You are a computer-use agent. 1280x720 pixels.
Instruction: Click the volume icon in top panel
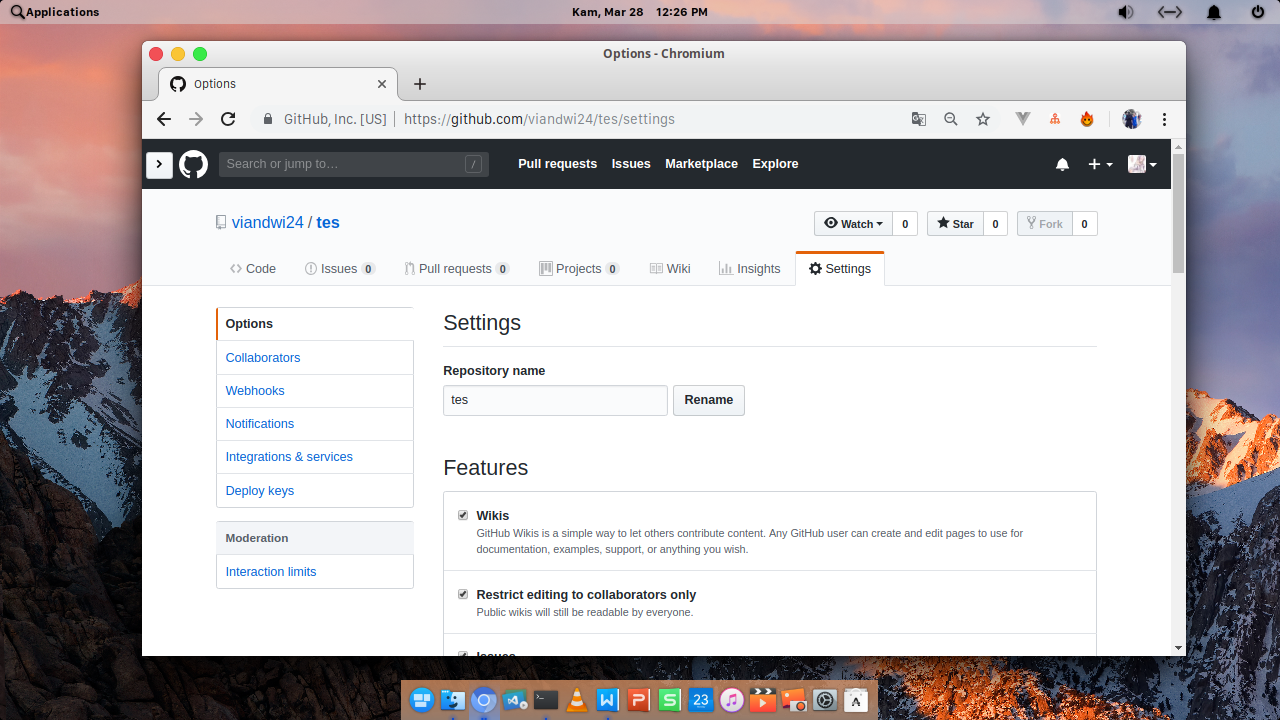tap(1126, 12)
